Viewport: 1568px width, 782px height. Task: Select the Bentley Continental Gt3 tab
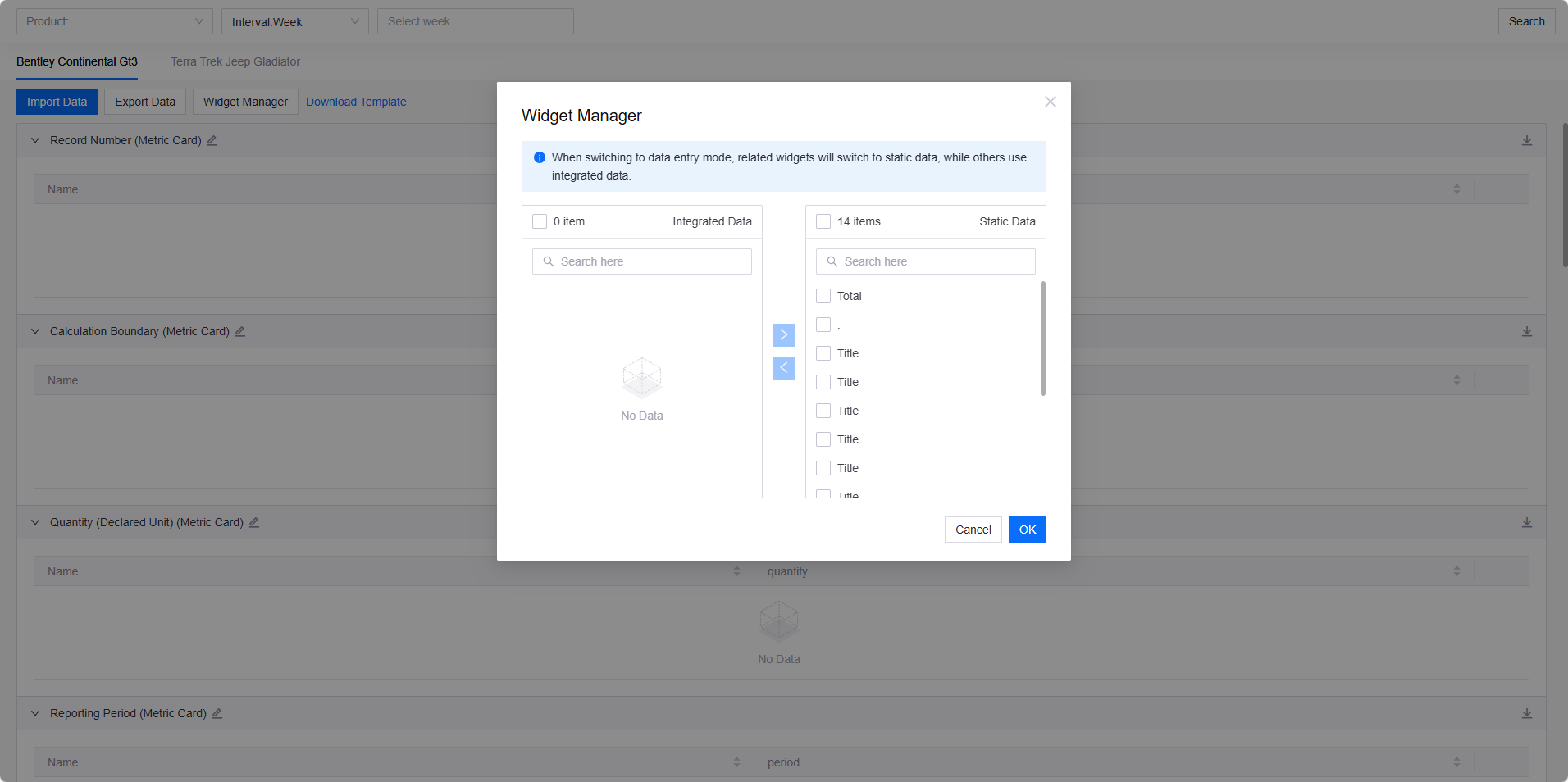[x=77, y=61]
